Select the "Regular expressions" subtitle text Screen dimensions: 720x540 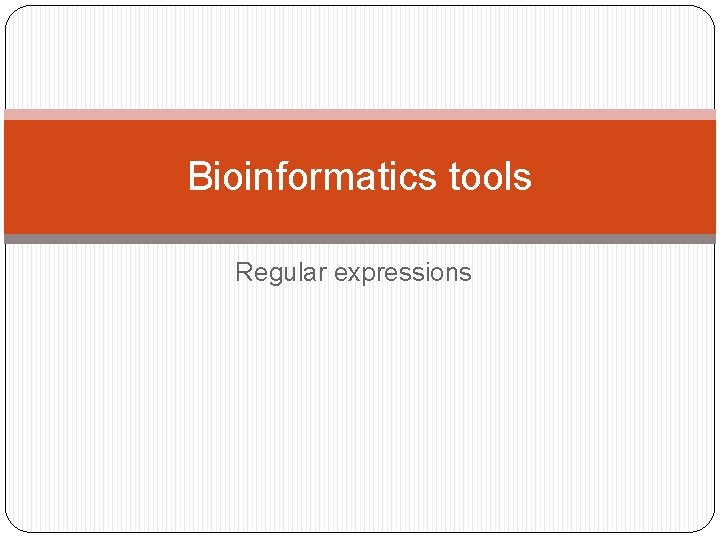[x=352, y=272]
